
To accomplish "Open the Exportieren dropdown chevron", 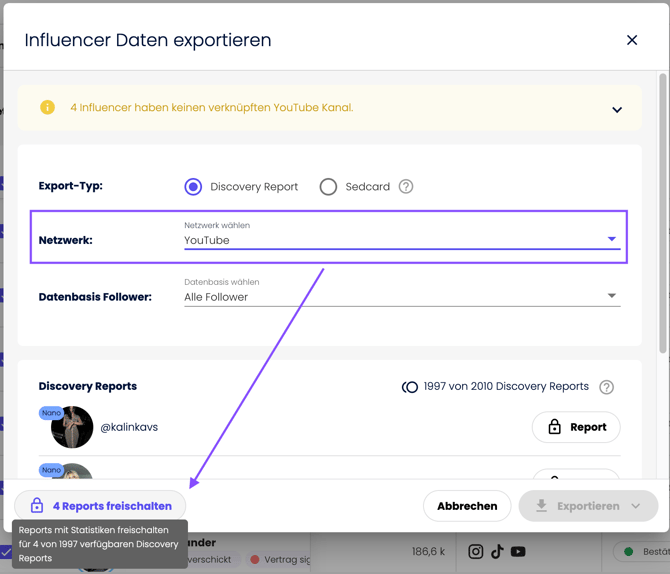I will 636,506.
